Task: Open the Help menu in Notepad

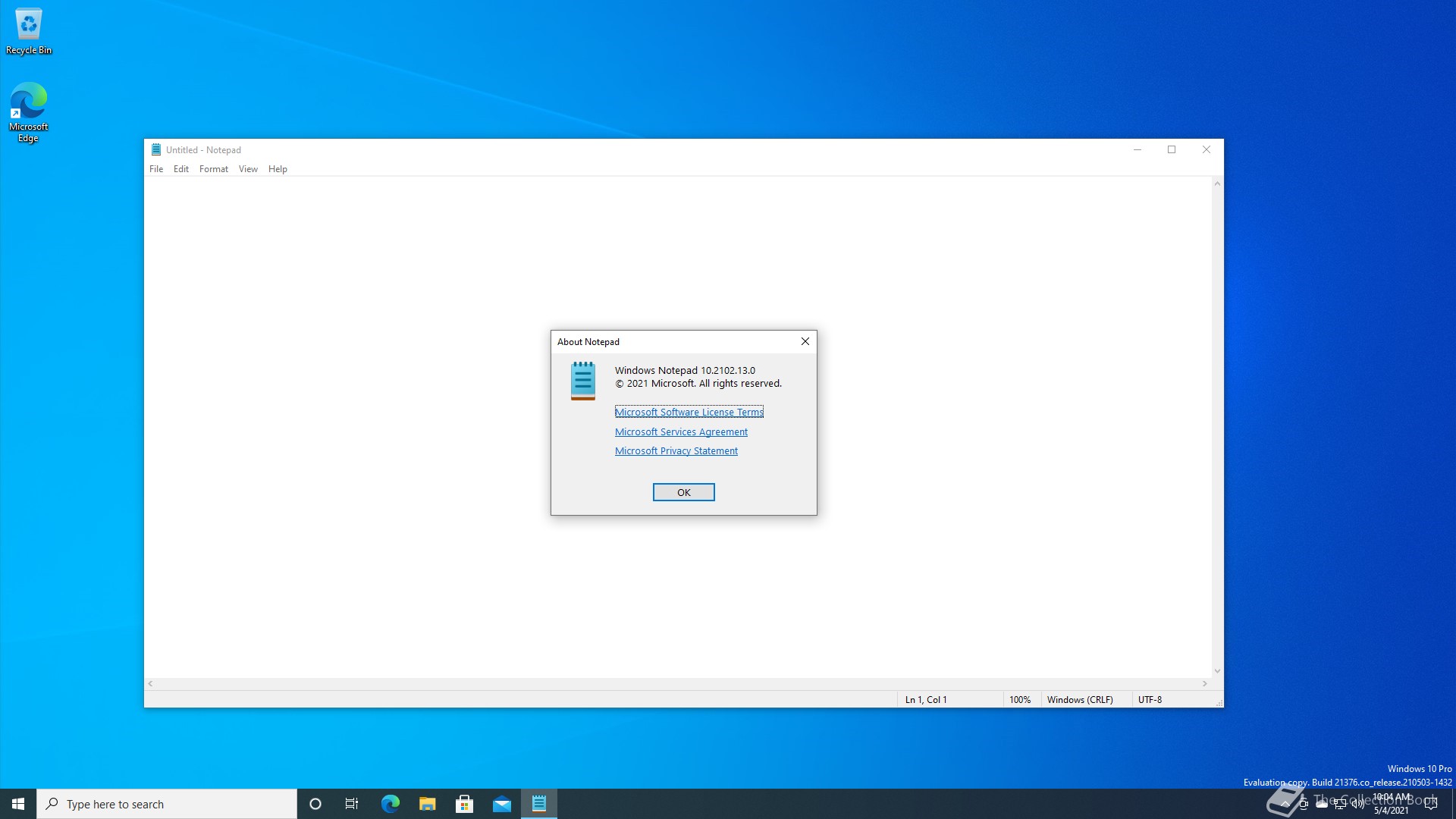Action: pos(278,169)
